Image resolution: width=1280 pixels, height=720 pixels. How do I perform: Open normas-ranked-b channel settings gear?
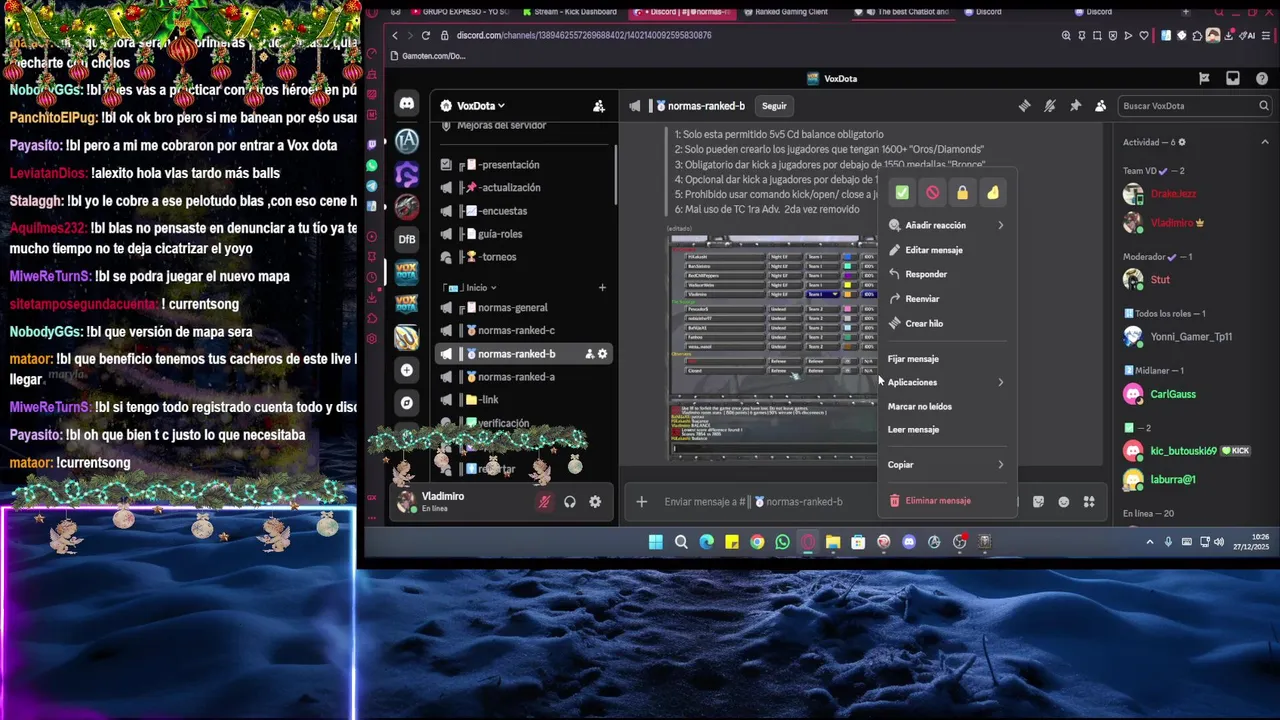coord(603,354)
